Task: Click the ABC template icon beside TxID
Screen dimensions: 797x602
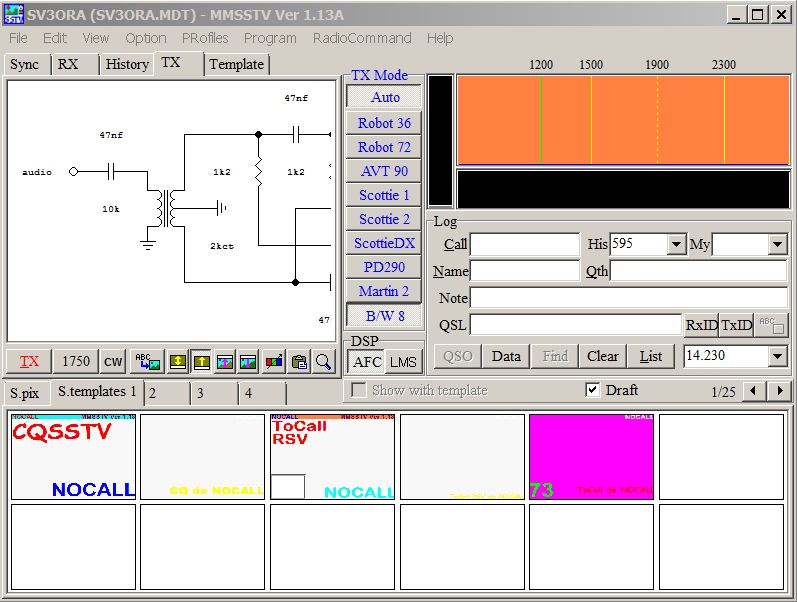Action: (x=771, y=325)
